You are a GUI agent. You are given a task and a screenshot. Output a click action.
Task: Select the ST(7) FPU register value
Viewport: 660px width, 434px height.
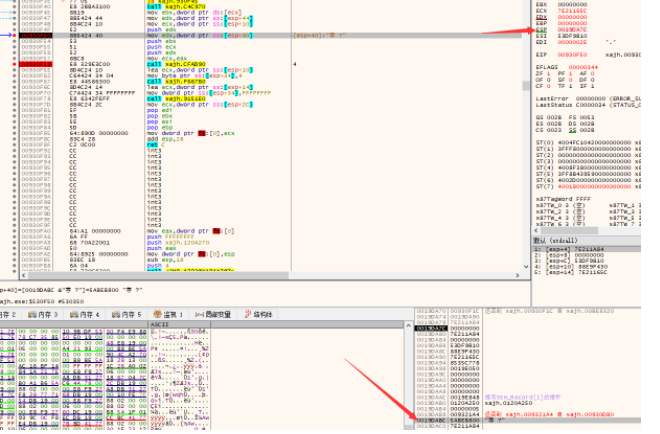(594, 186)
